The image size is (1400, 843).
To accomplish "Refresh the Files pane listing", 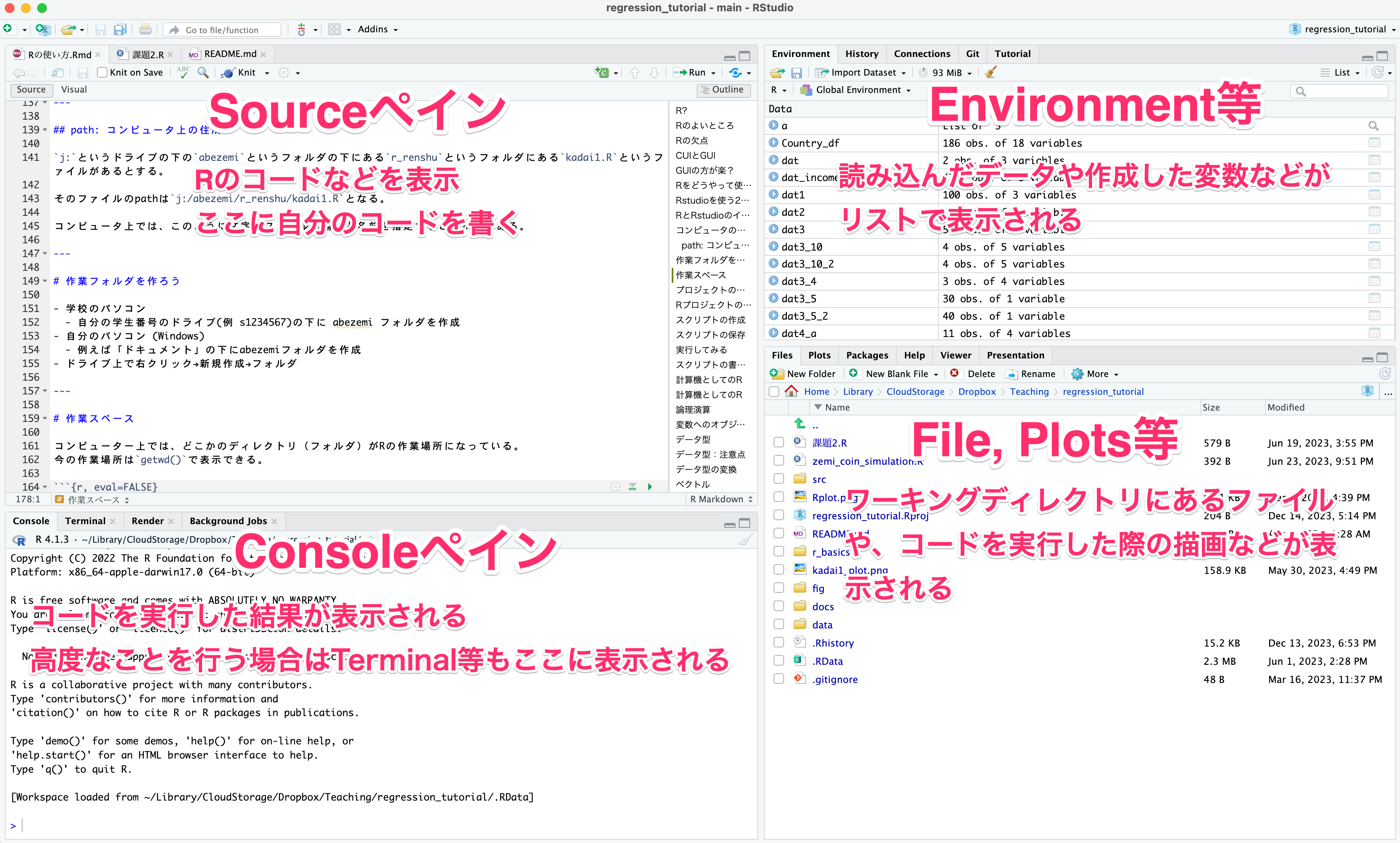I will pos(1385,373).
